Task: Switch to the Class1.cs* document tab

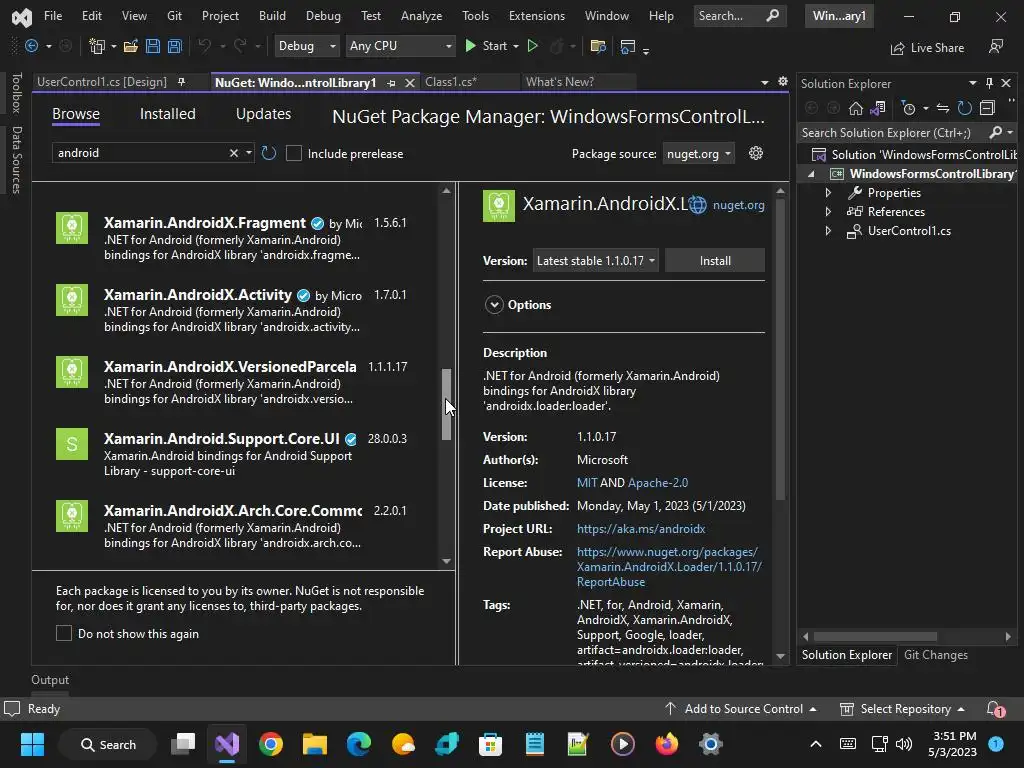Action: 452,82
